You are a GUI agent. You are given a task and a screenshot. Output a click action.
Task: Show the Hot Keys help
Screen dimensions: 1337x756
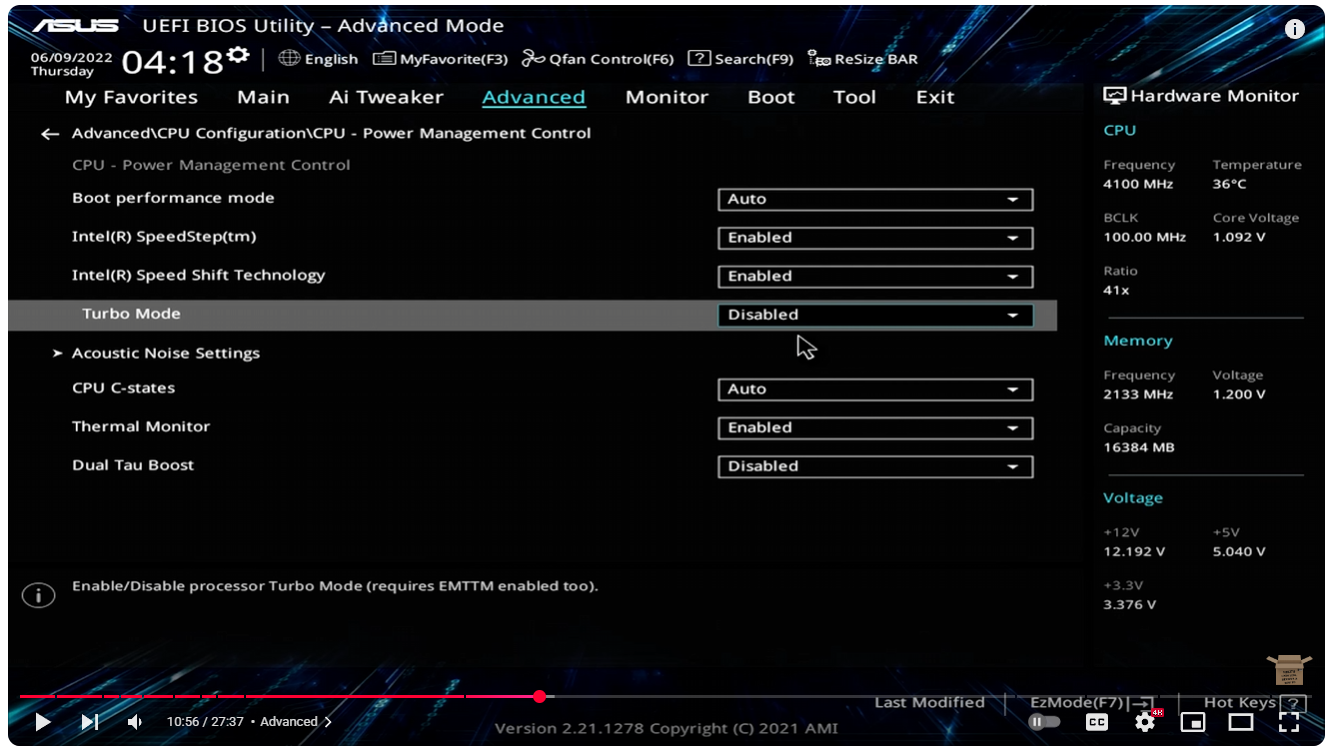click(x=1254, y=703)
